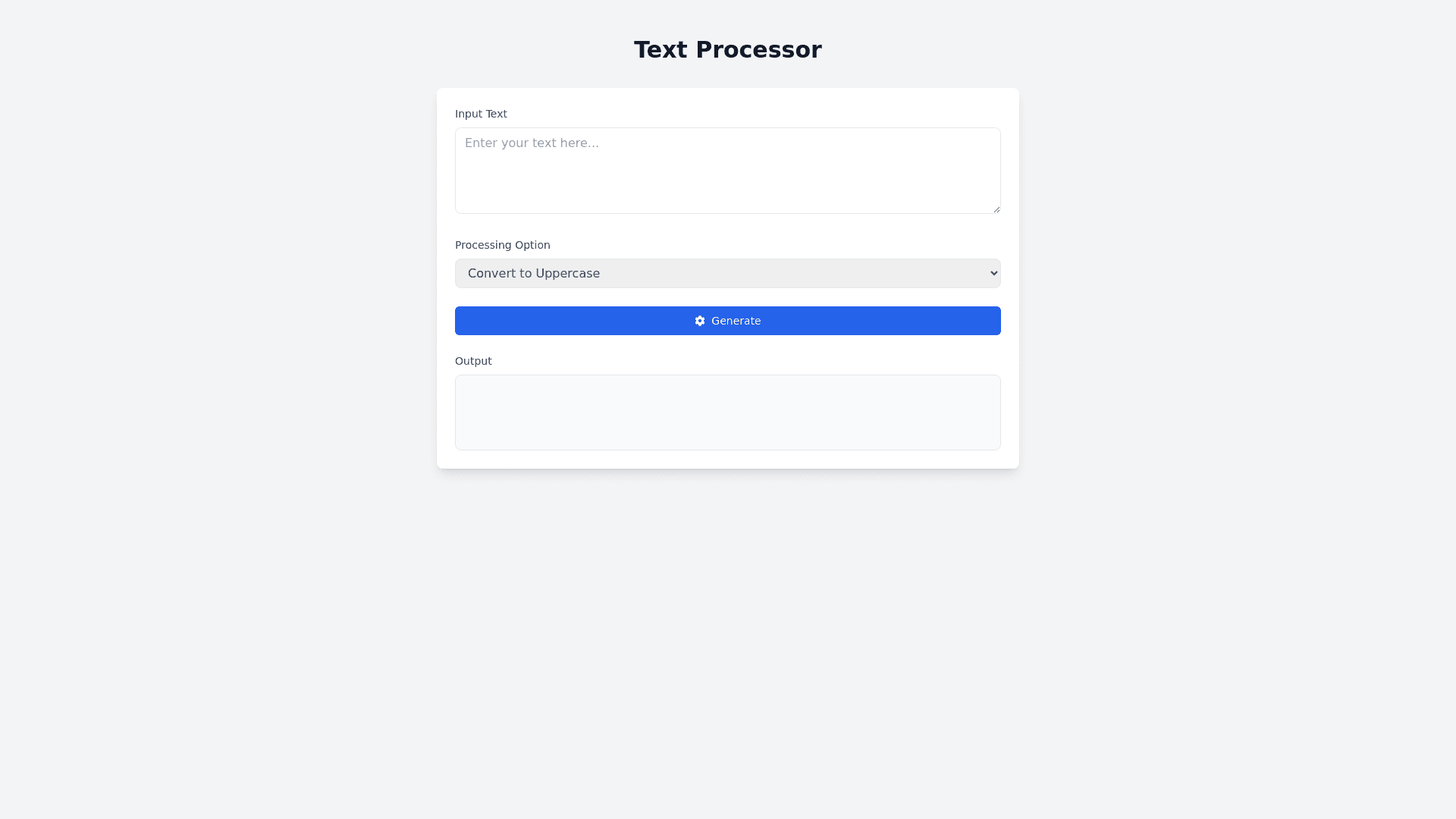Viewport: 1456px width, 819px height.
Task: Select the 'Convert to Uppercase' combo box text
Action: [x=533, y=273]
